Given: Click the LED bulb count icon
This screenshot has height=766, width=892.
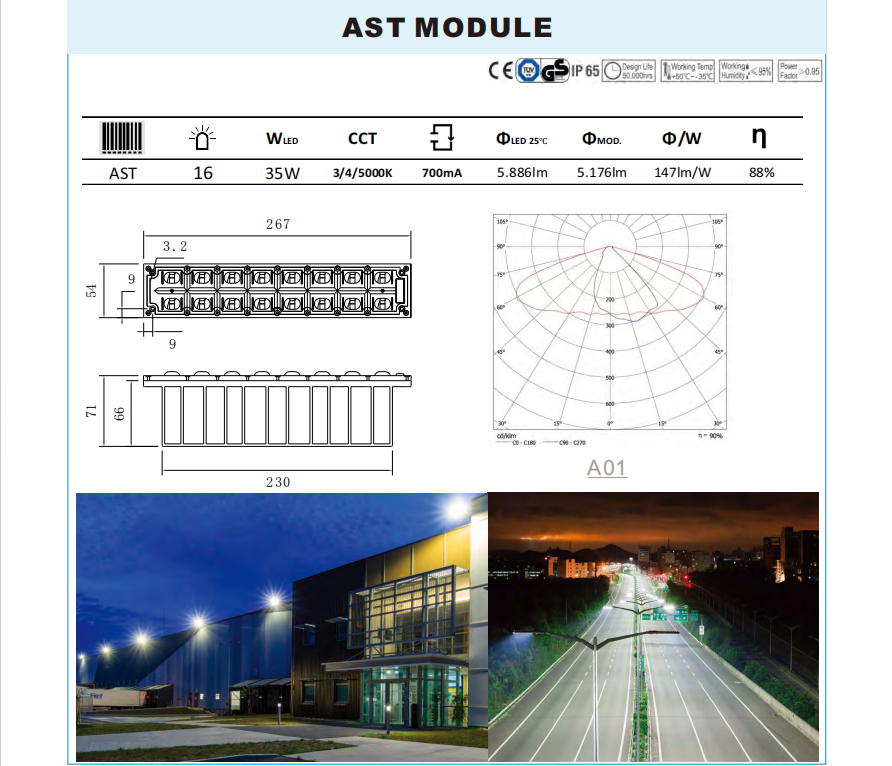Looking at the screenshot, I should 203,137.
